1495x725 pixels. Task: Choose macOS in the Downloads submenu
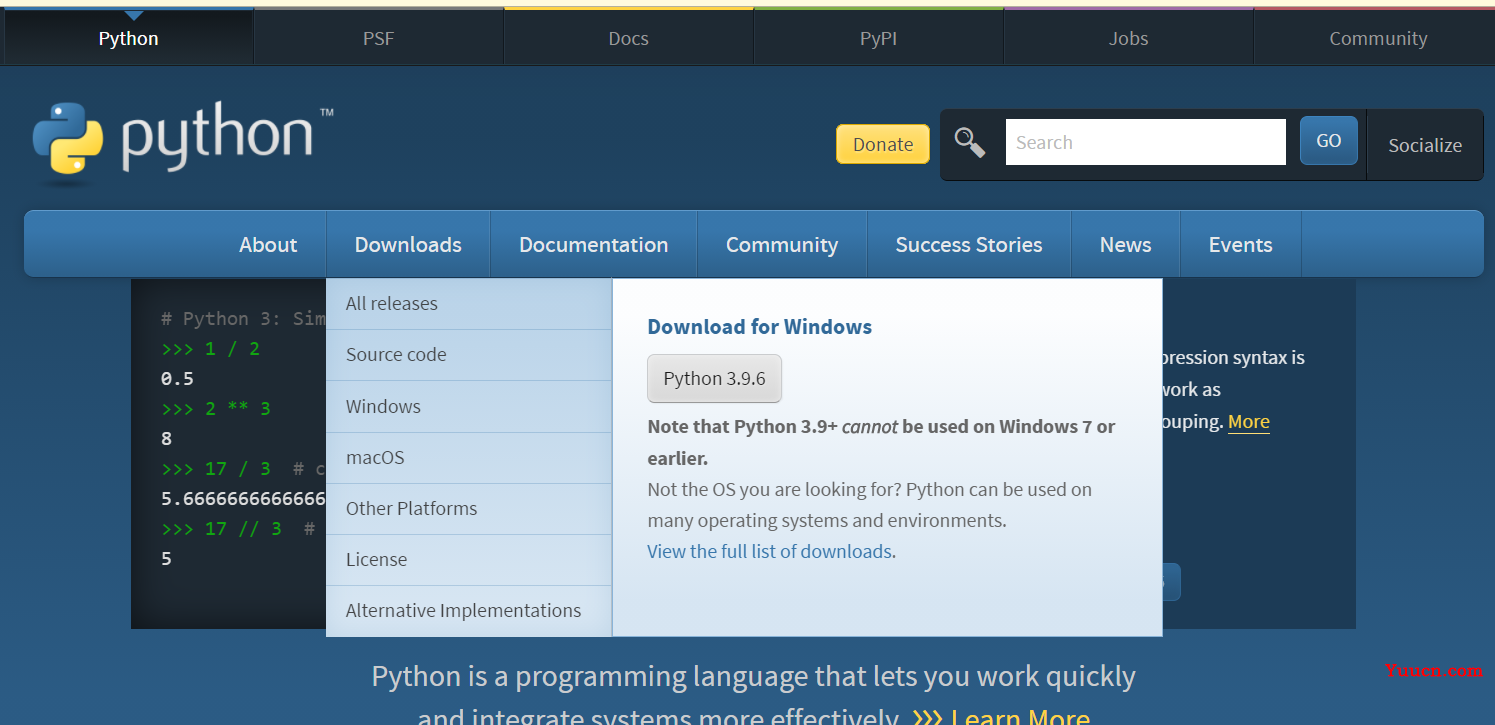click(x=469, y=458)
